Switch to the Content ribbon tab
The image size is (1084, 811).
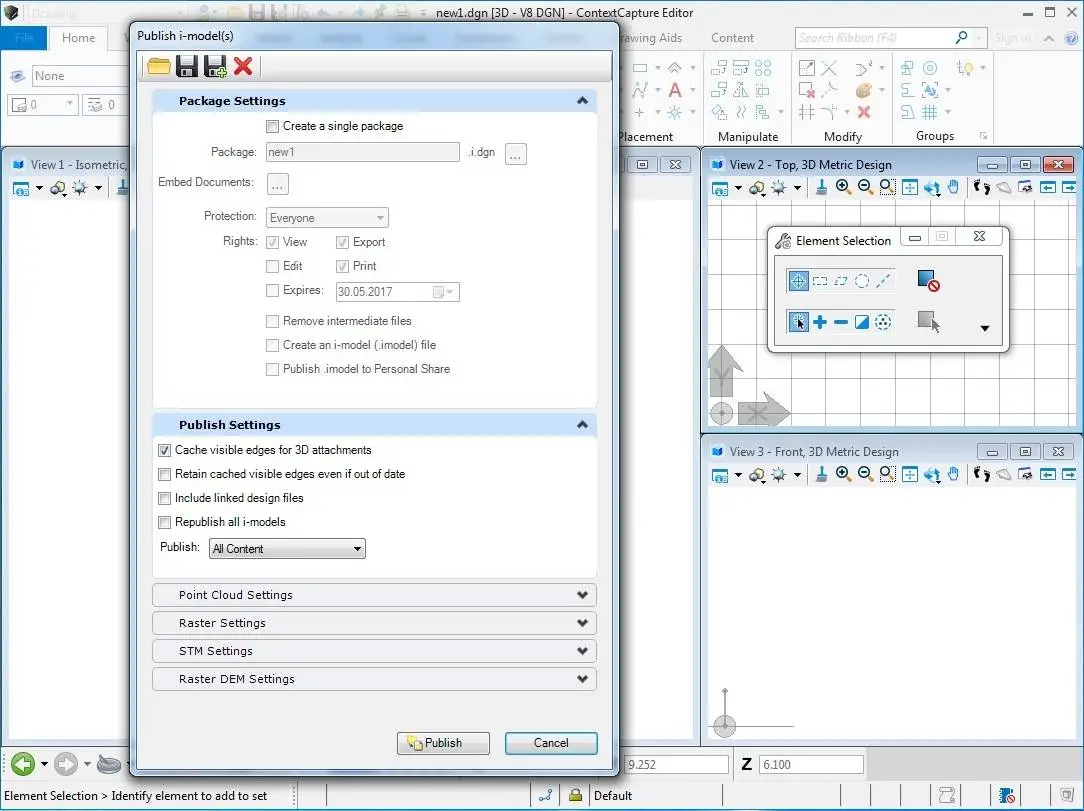pos(732,38)
